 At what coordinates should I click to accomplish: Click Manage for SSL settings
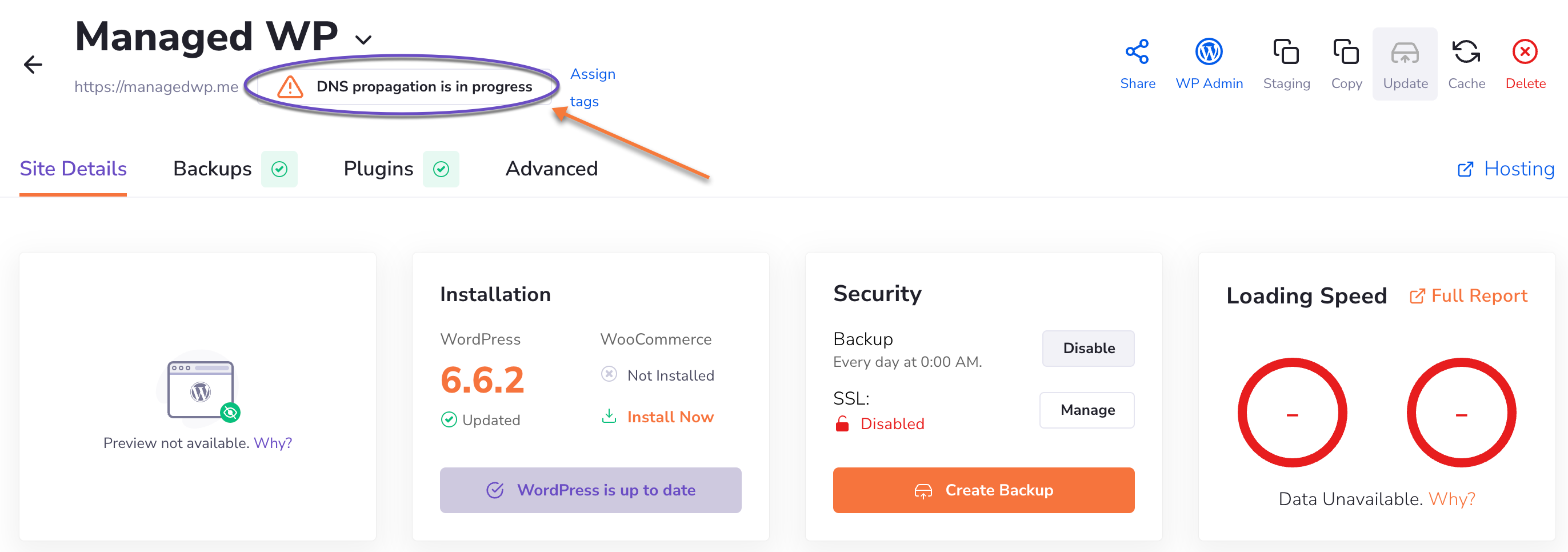point(1087,410)
